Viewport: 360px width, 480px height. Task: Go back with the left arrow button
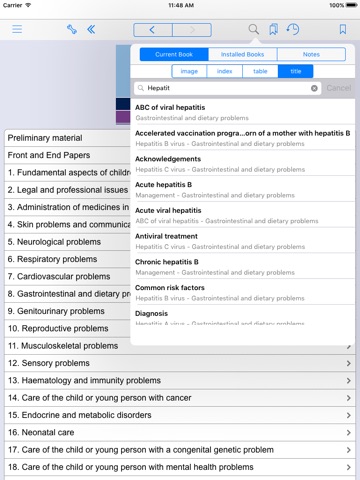coord(153,30)
